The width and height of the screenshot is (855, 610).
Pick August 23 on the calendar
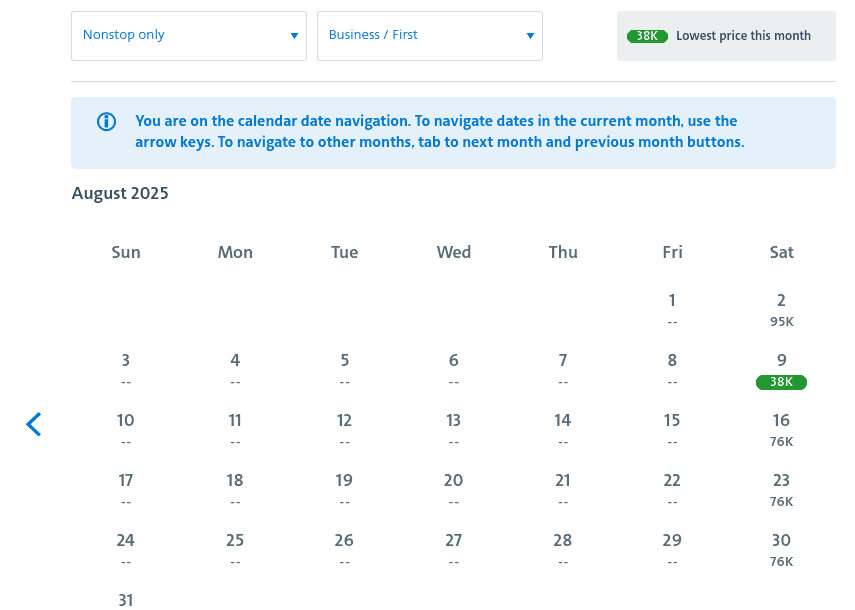click(x=781, y=489)
